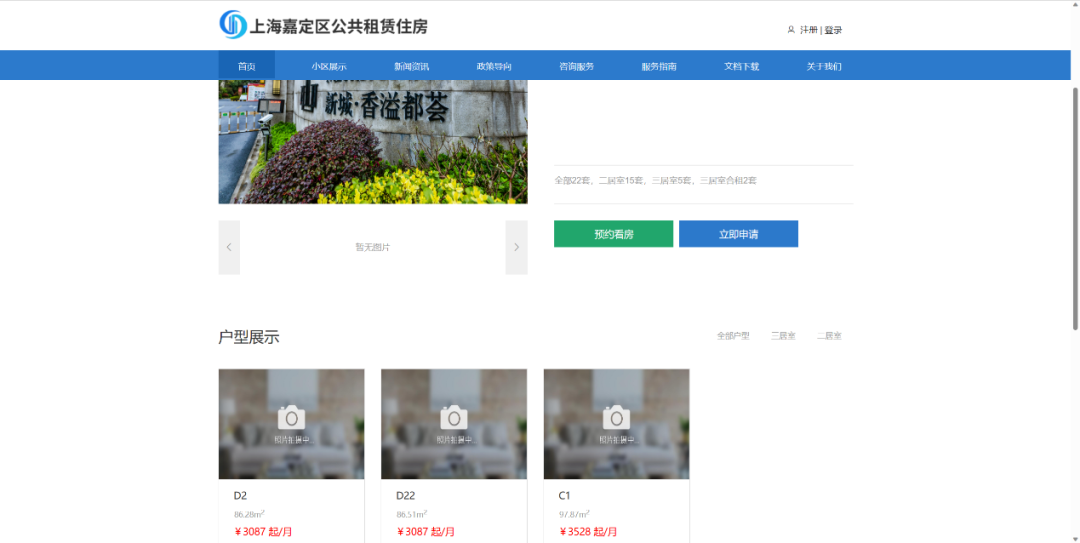
Task: Filter floor plans by 全部户型
Action: tap(733, 336)
